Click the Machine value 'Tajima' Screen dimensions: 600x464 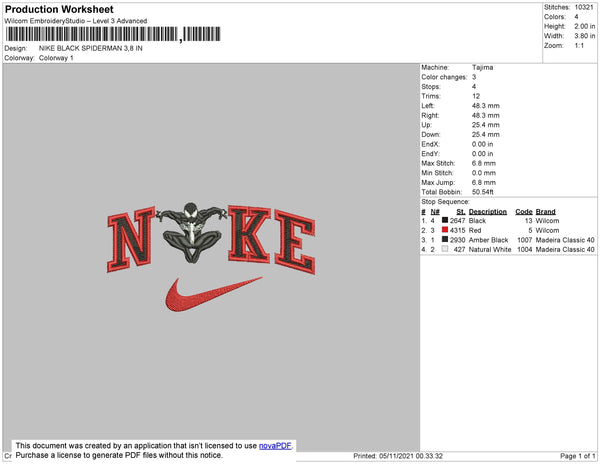483,67
